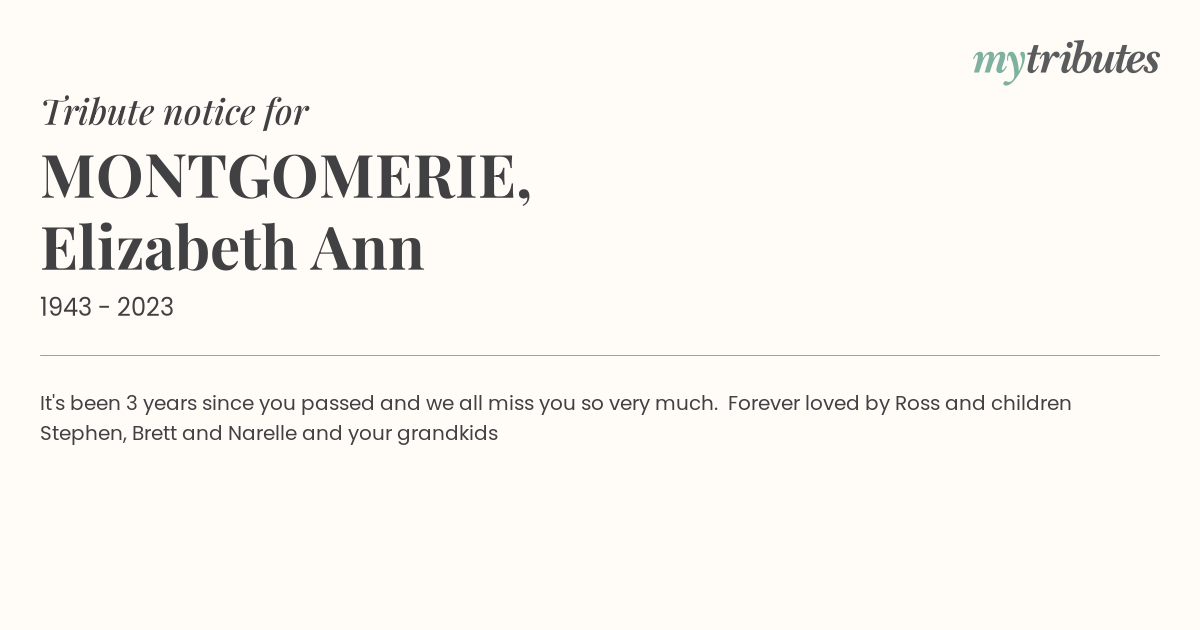Select the italic "Tribute notice for" heading

click(175, 112)
